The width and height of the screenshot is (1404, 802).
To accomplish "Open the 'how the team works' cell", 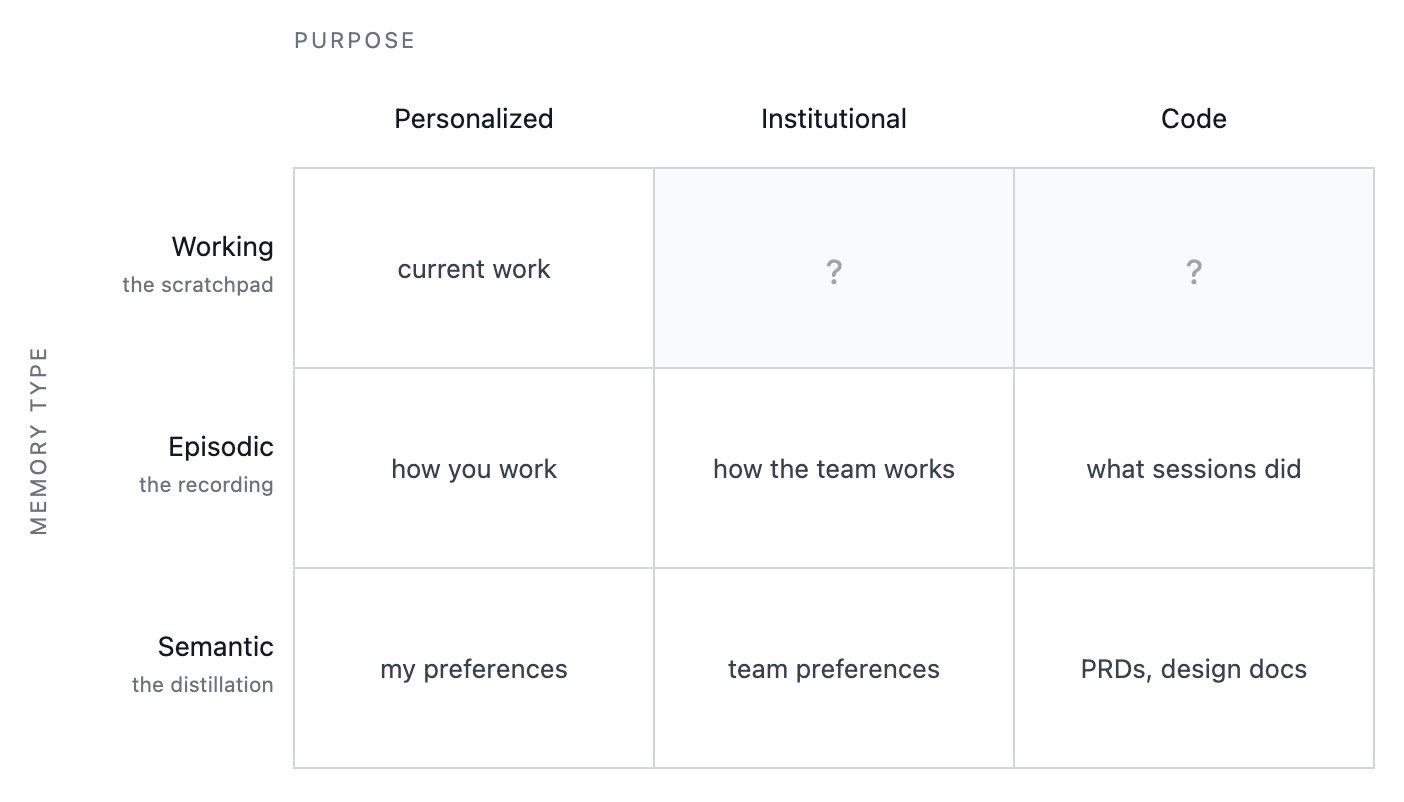I will coord(834,469).
